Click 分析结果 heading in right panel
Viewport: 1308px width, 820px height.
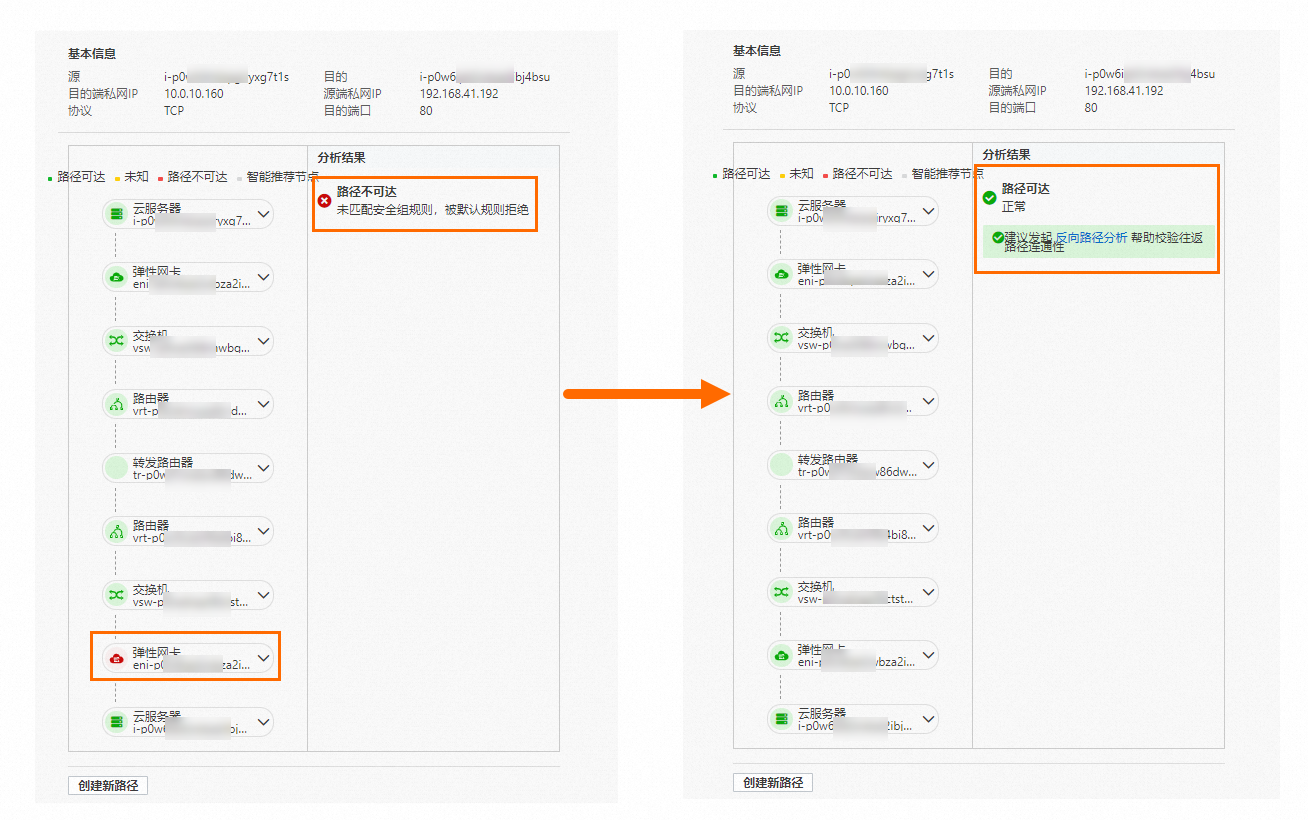(x=1006, y=155)
